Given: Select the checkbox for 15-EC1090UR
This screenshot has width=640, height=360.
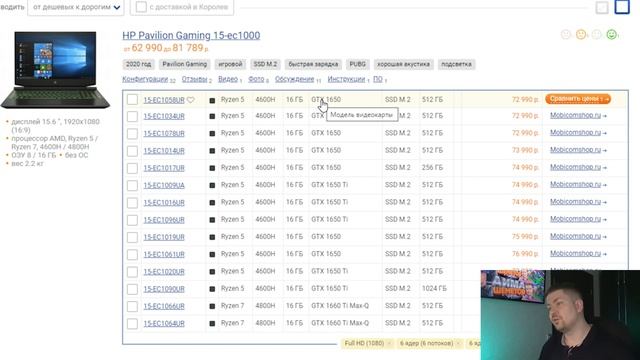Looking at the screenshot, I should coord(132,289).
